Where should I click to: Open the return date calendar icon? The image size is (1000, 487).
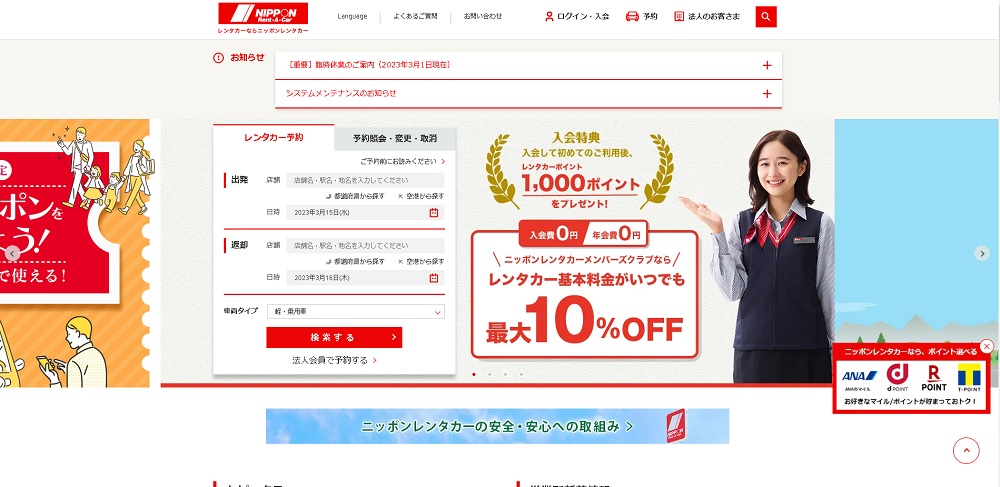(434, 278)
